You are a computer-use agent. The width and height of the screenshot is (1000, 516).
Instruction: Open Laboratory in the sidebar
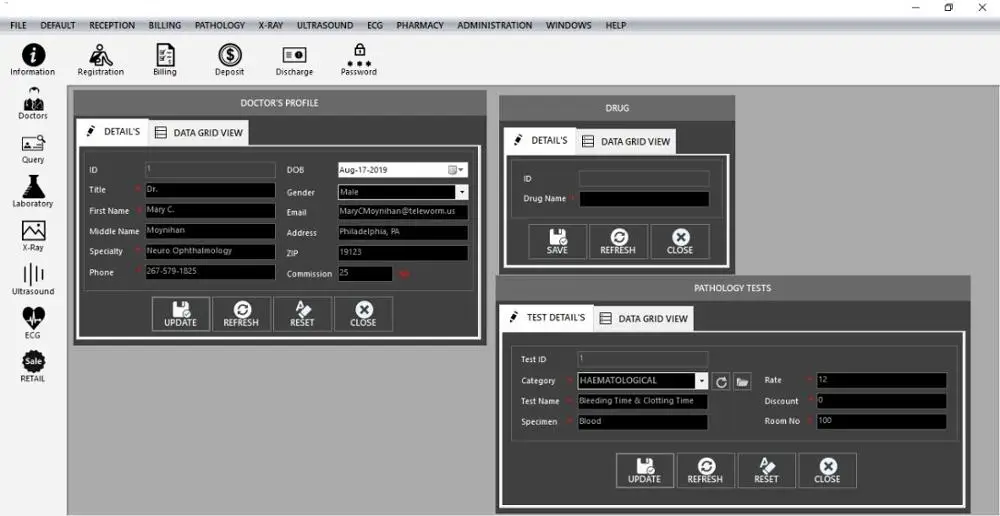tap(33, 191)
